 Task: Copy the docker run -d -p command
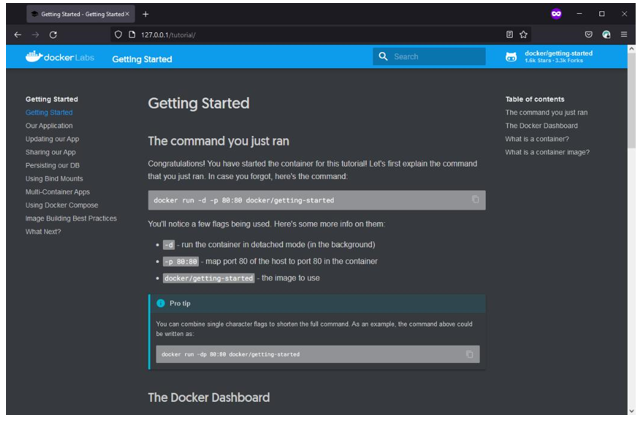pyautogui.click(x=475, y=200)
